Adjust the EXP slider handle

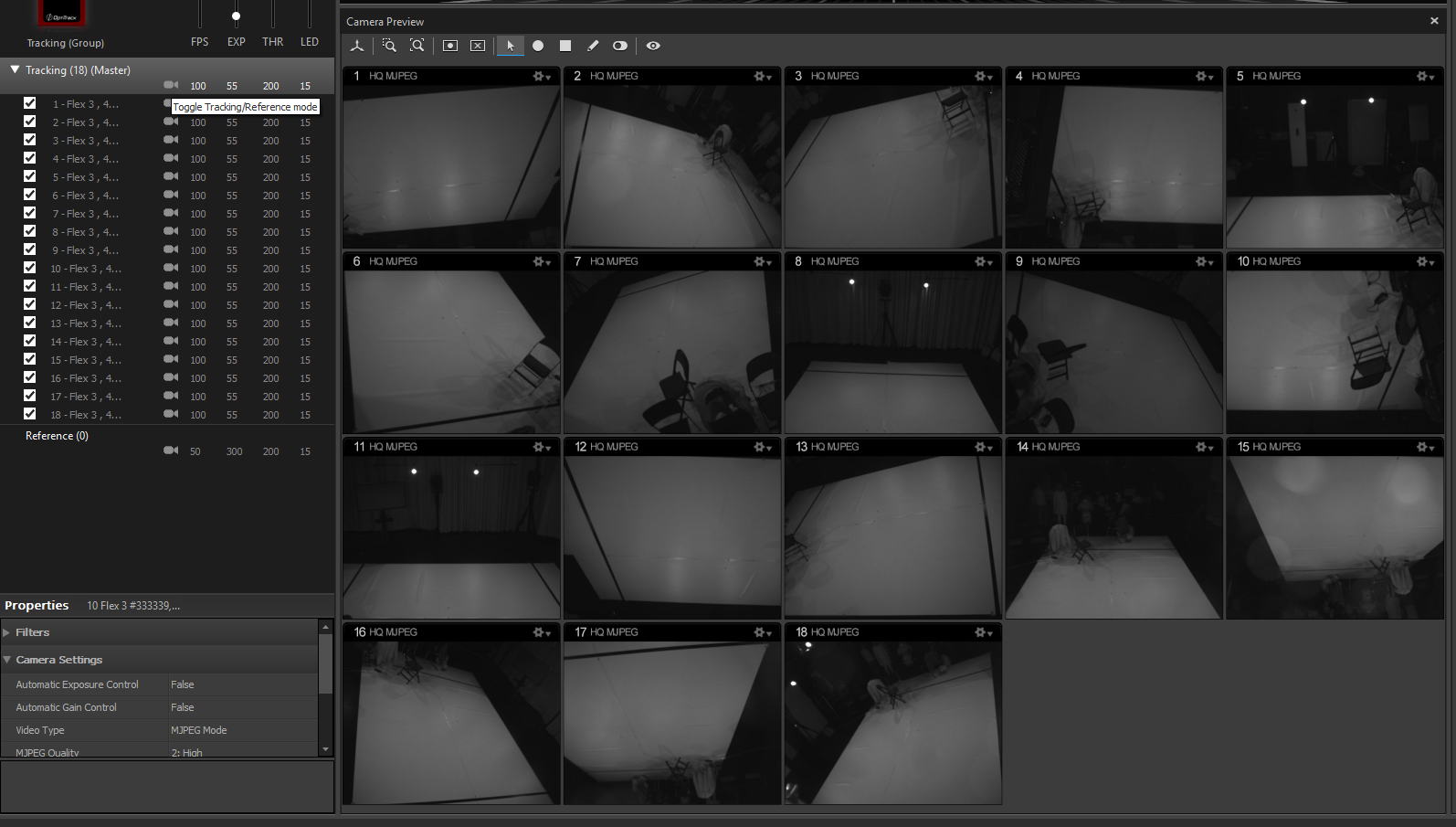point(236,16)
